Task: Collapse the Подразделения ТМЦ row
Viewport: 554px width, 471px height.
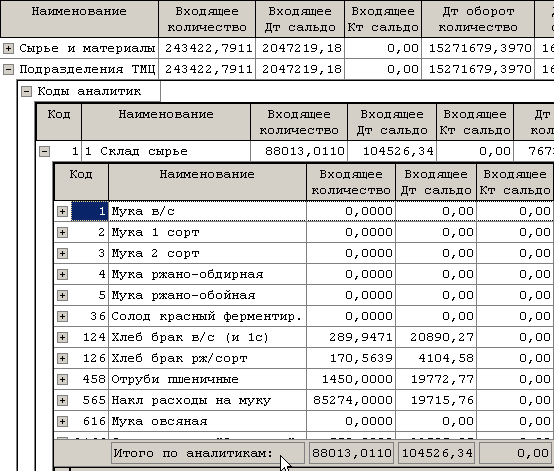Action: point(8,70)
